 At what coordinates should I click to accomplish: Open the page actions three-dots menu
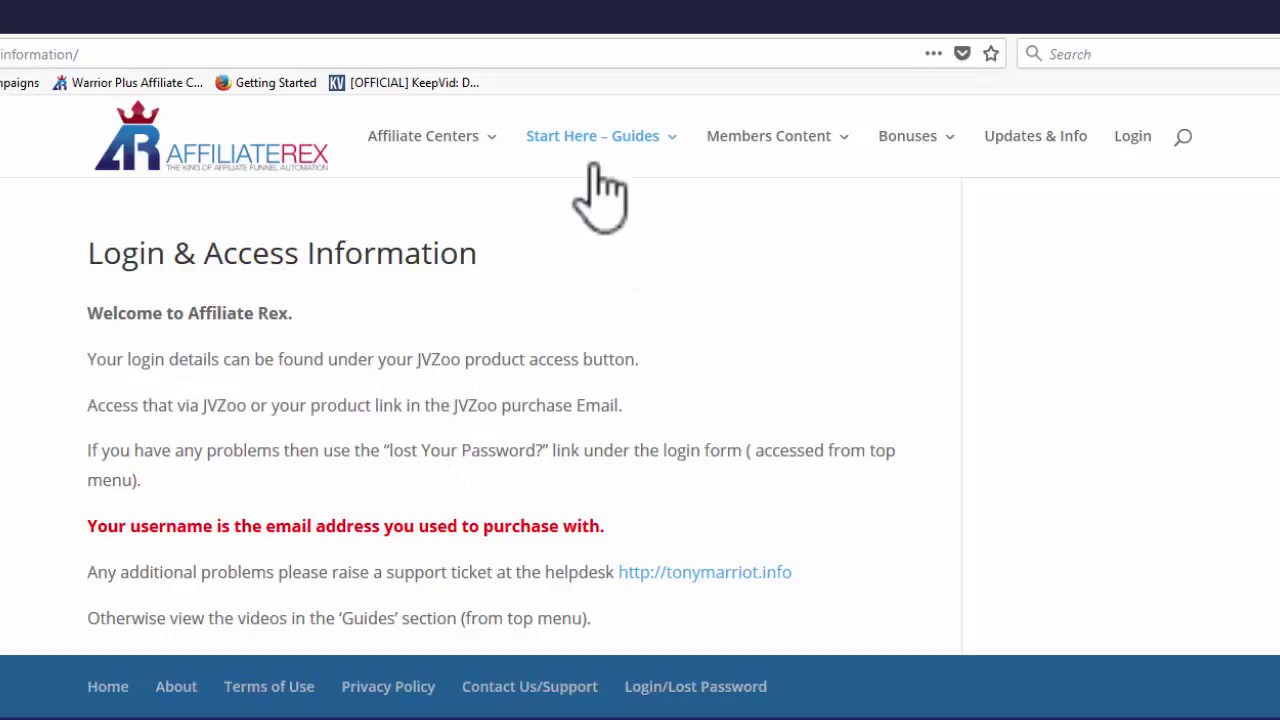933,54
